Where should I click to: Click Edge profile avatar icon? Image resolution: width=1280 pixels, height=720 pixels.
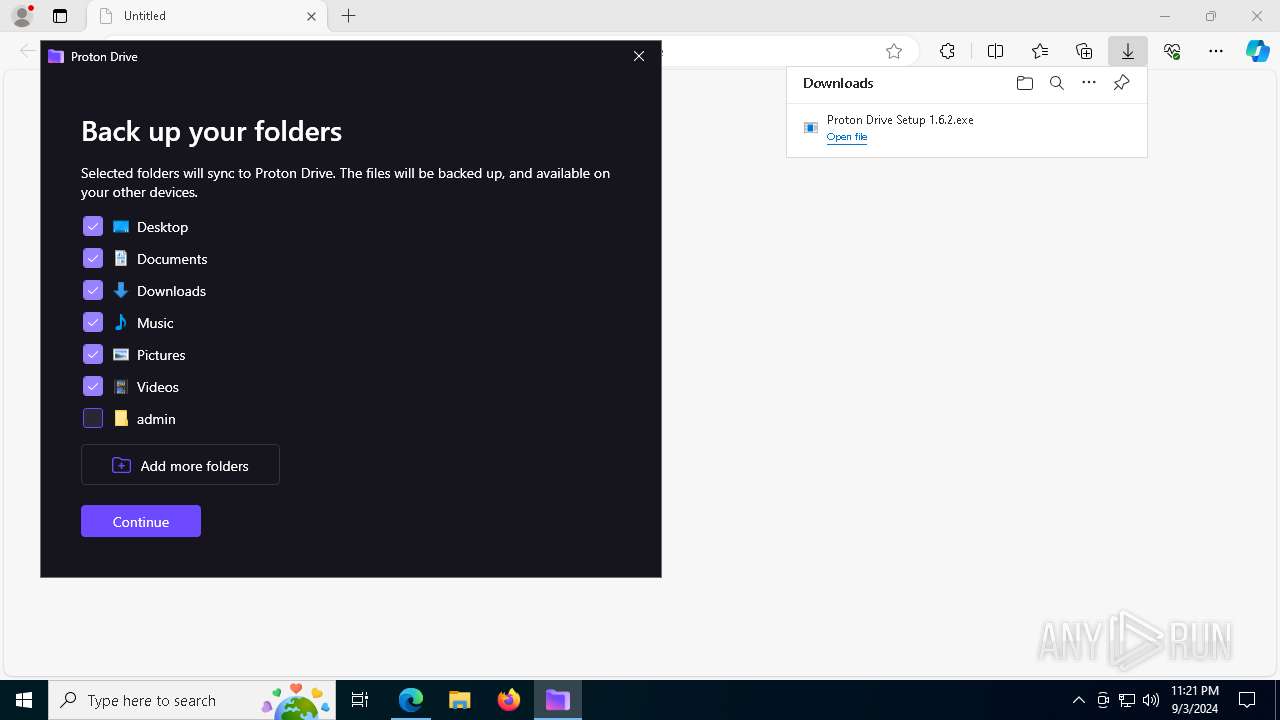pos(22,16)
